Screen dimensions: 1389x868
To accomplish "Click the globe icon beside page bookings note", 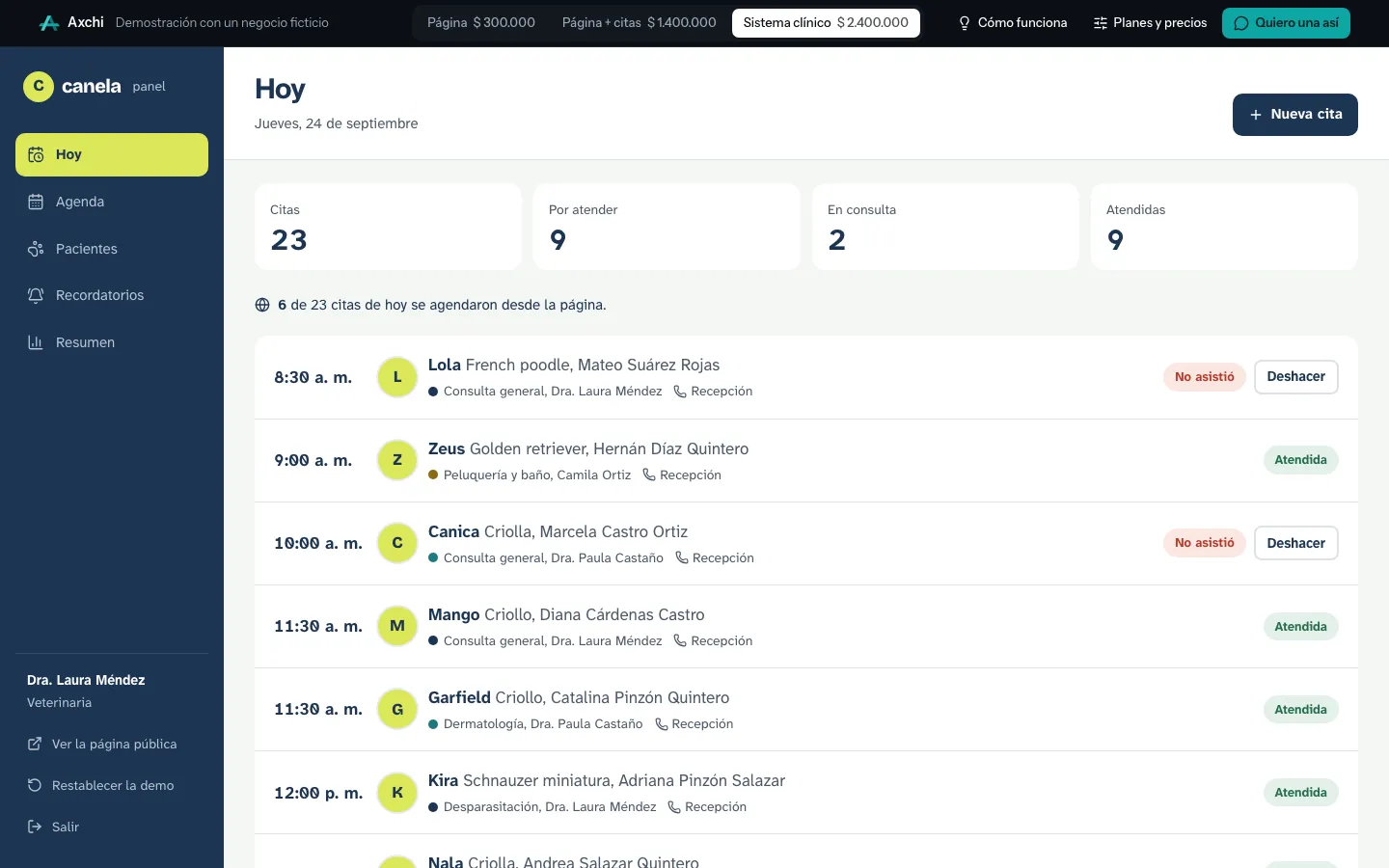I will tap(262, 305).
